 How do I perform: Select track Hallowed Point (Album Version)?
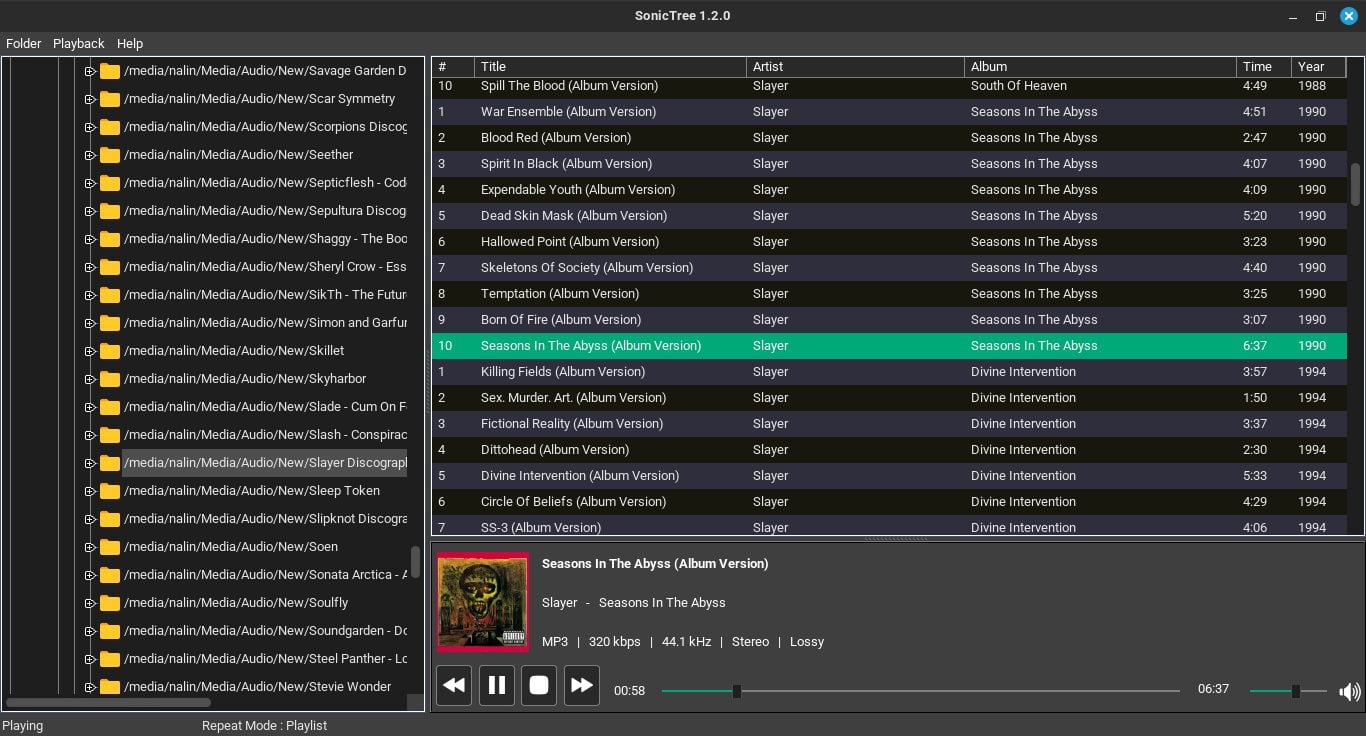[890, 242]
